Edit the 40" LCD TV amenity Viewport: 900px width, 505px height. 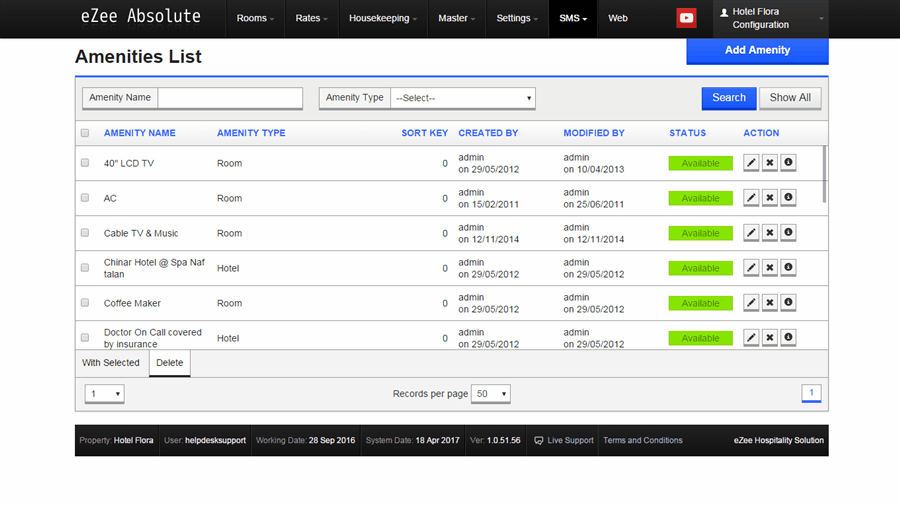(751, 163)
